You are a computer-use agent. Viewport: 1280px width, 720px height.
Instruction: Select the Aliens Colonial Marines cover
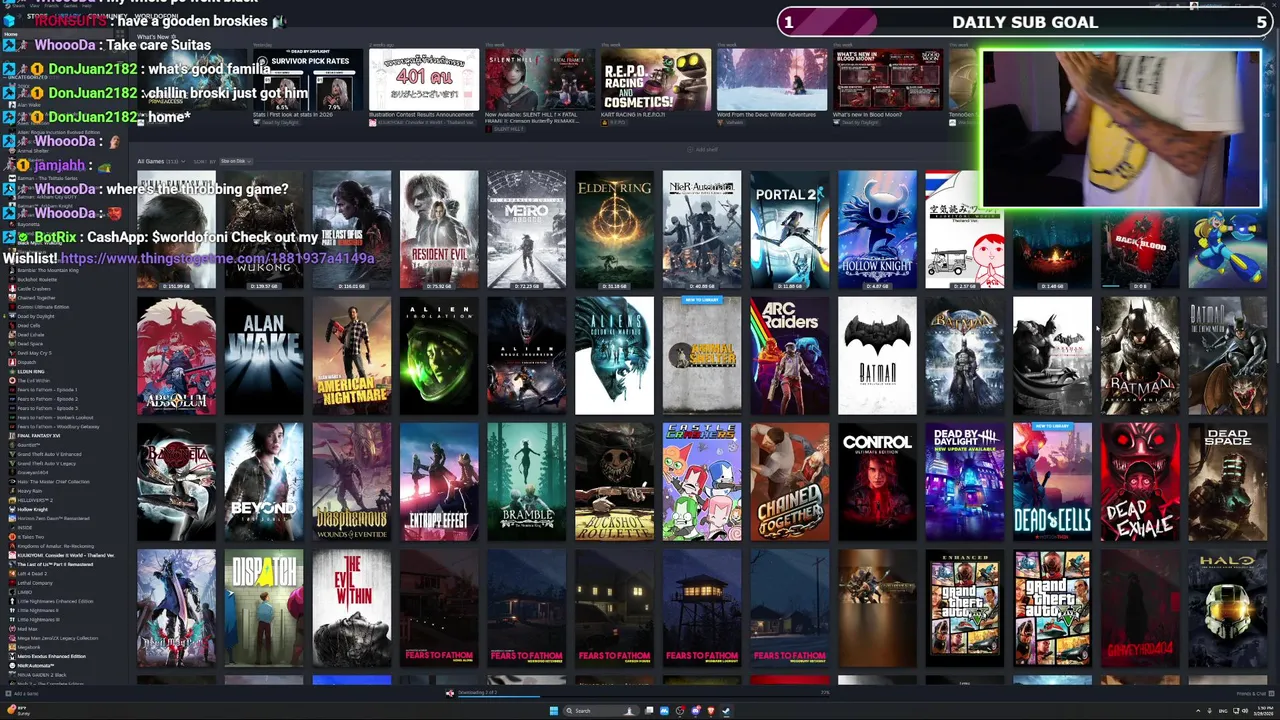[x=614, y=356]
